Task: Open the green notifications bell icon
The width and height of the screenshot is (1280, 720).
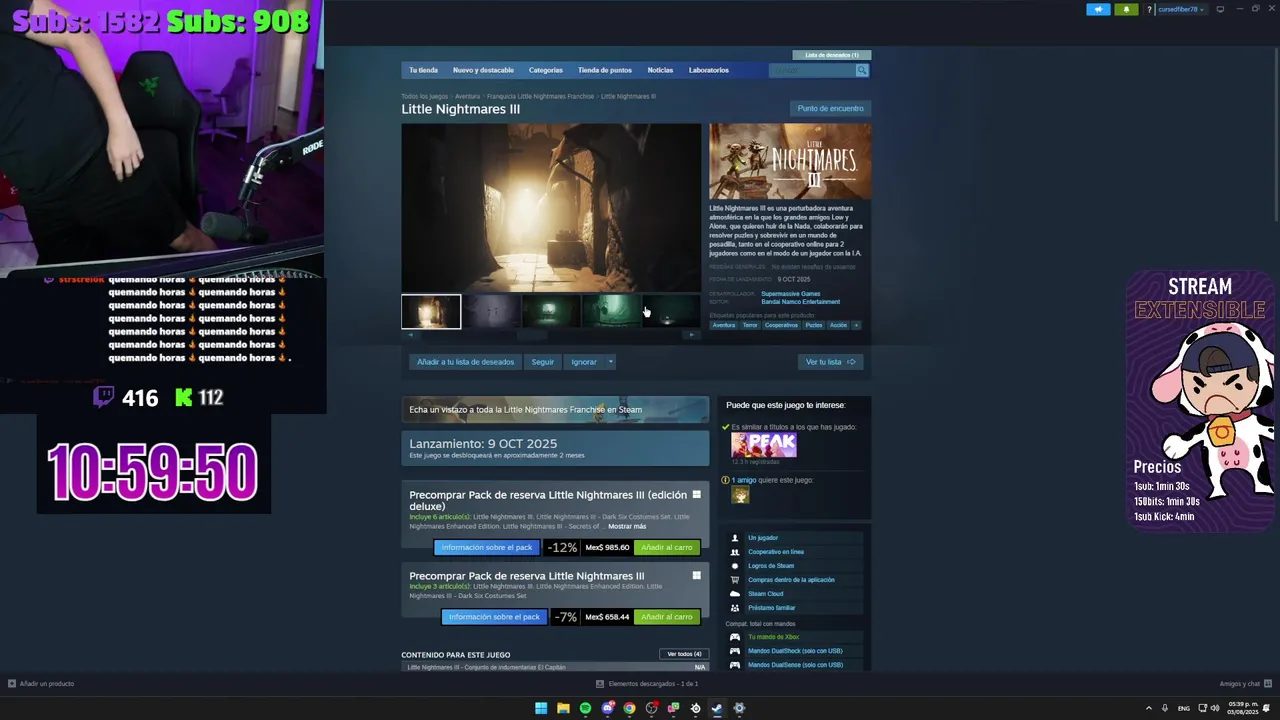Action: point(1126,9)
